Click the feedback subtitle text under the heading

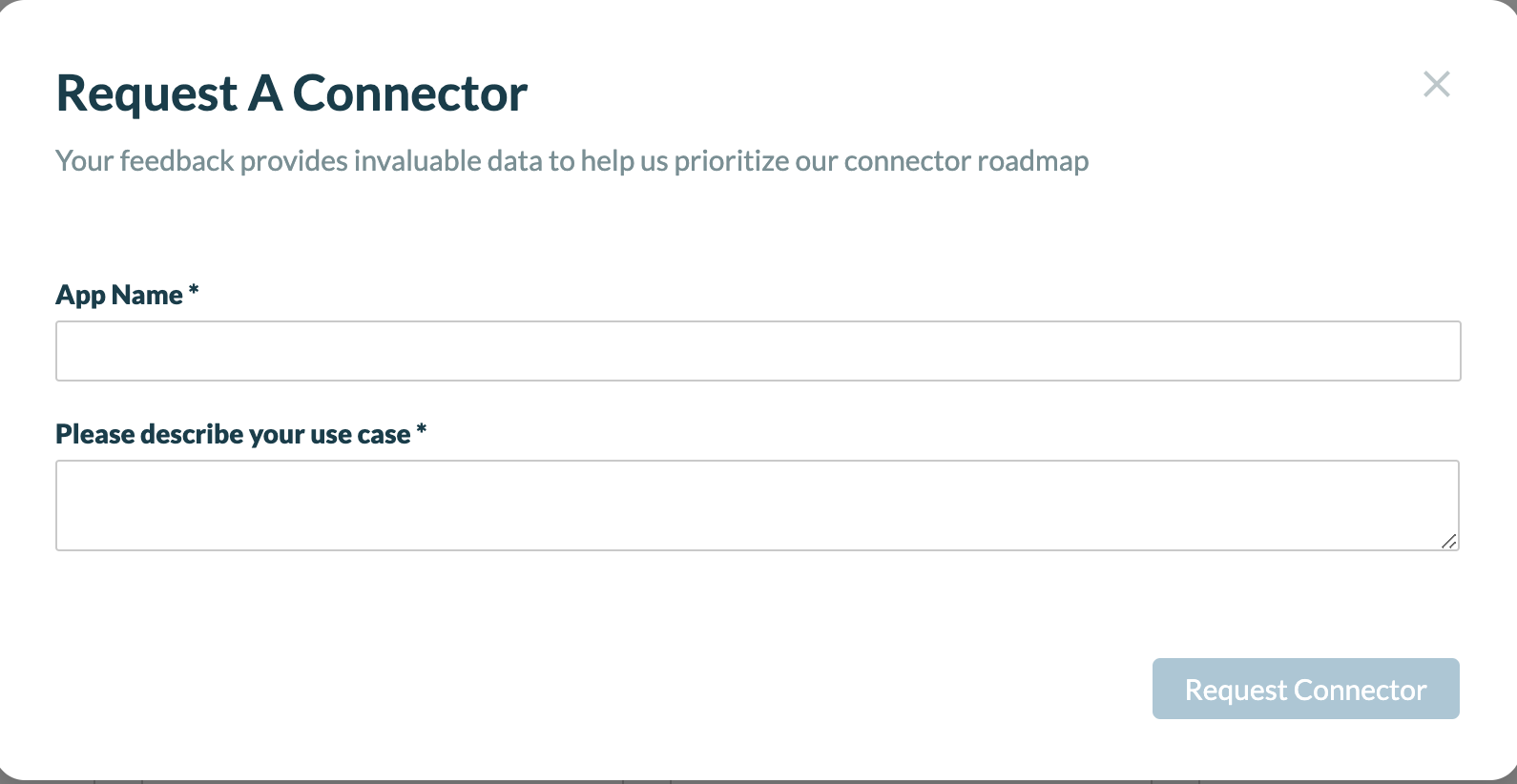[571, 161]
